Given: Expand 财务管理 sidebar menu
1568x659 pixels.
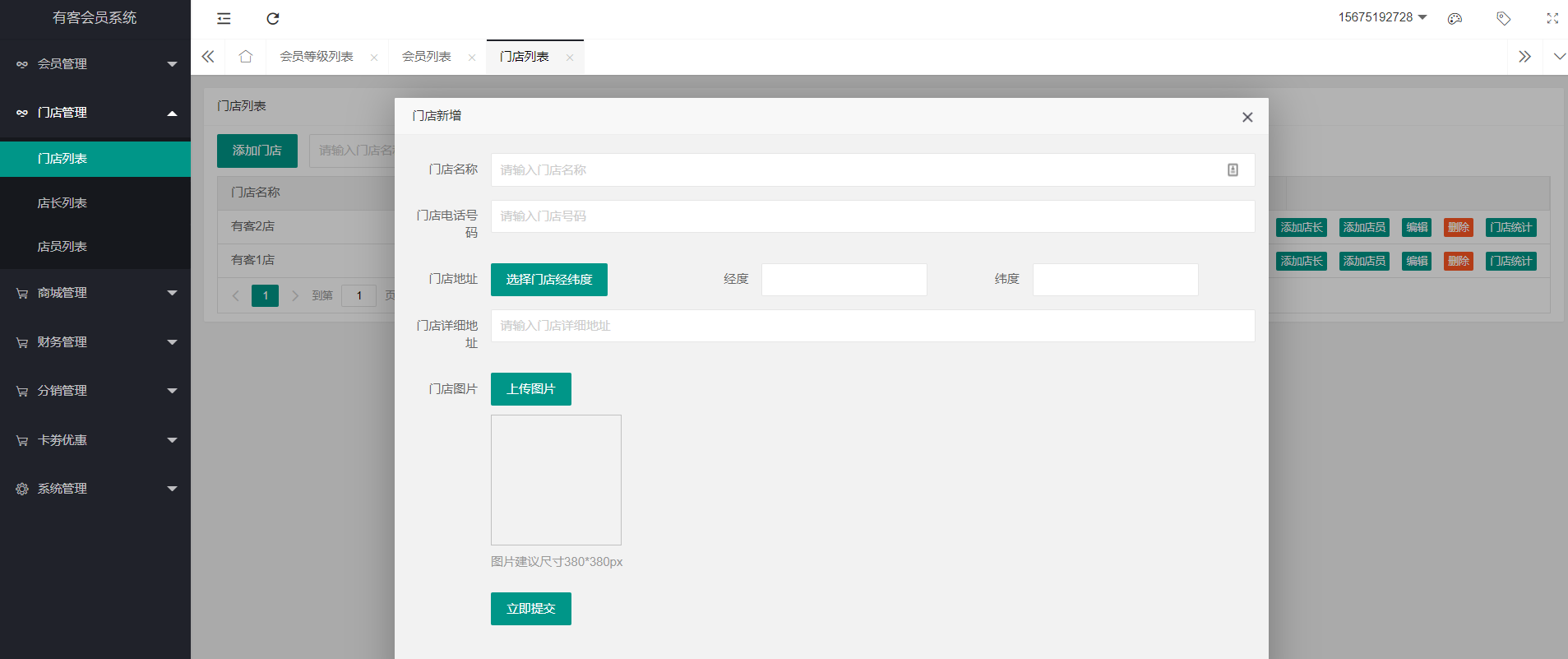Looking at the screenshot, I should pyautogui.click(x=95, y=342).
